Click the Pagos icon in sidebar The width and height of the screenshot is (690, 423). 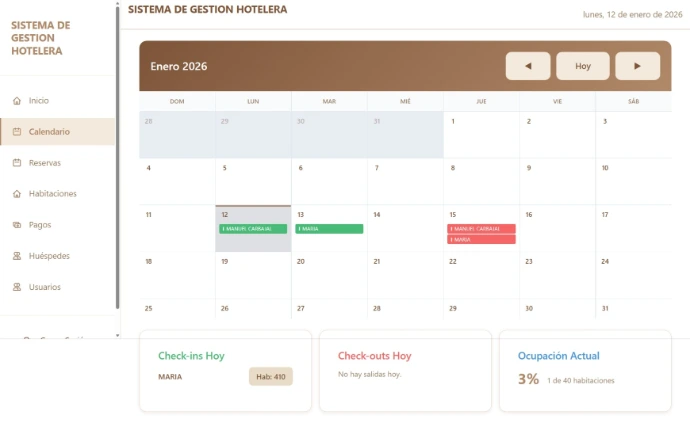click(x=17, y=225)
